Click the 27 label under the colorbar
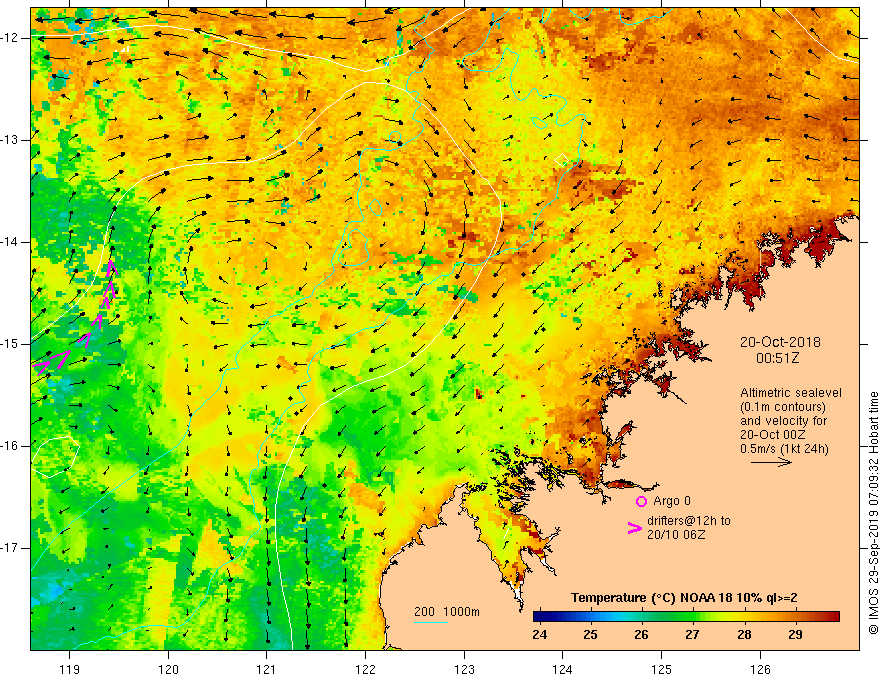880x680 pixels. 693,635
